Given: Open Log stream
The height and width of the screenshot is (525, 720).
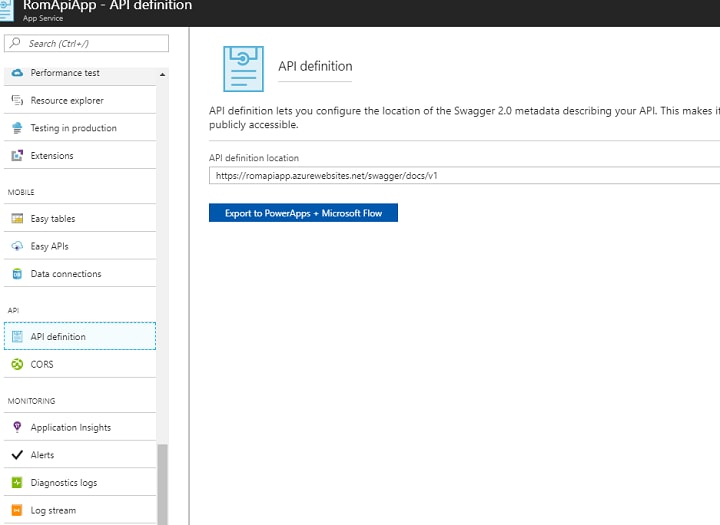Looking at the screenshot, I should tap(80, 510).
